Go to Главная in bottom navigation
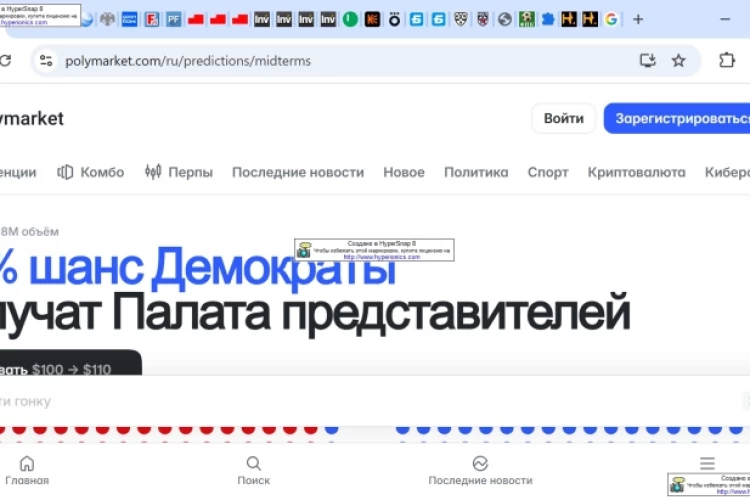The width and height of the screenshot is (750, 500). (27, 471)
